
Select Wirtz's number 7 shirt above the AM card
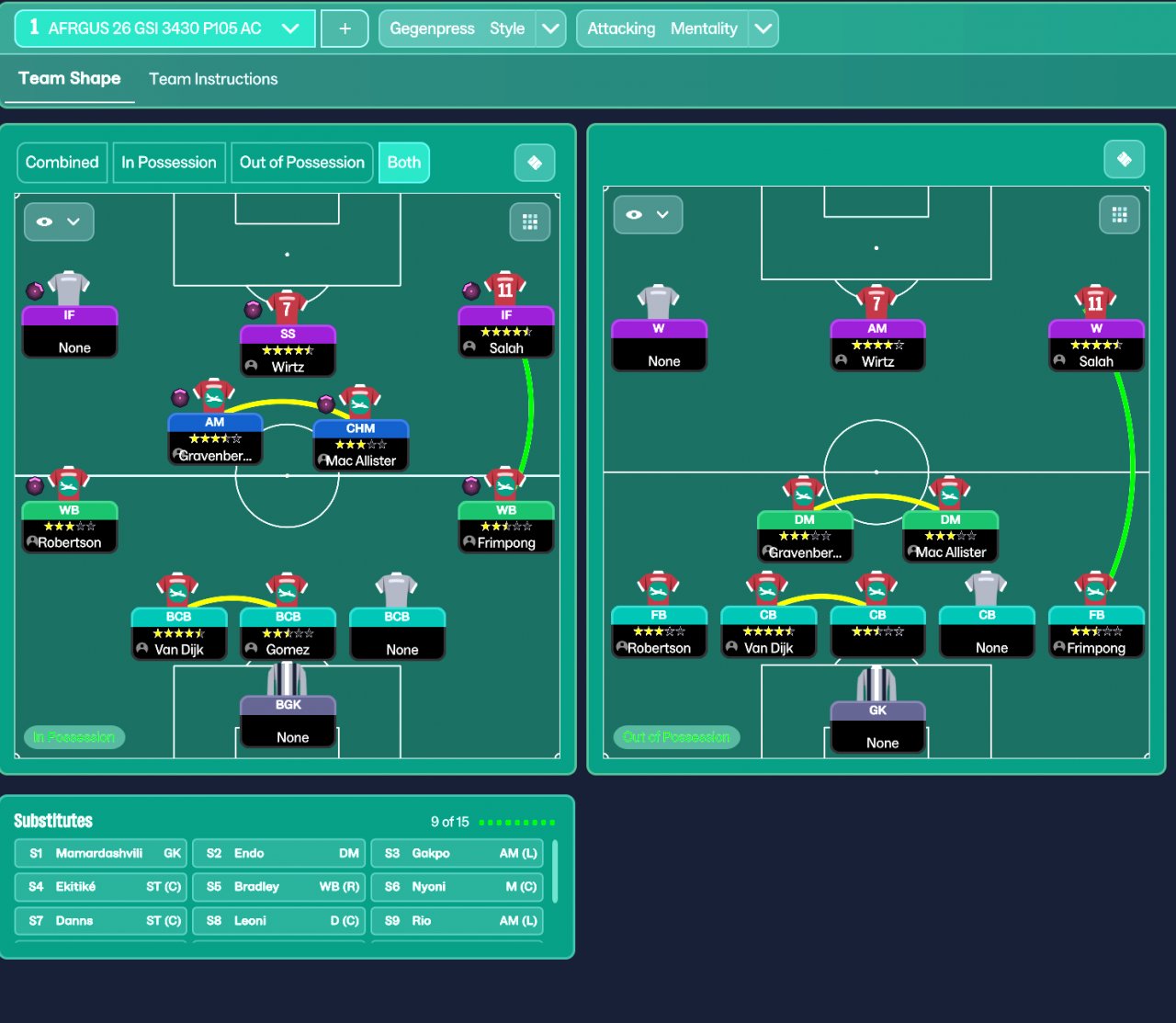(x=876, y=301)
